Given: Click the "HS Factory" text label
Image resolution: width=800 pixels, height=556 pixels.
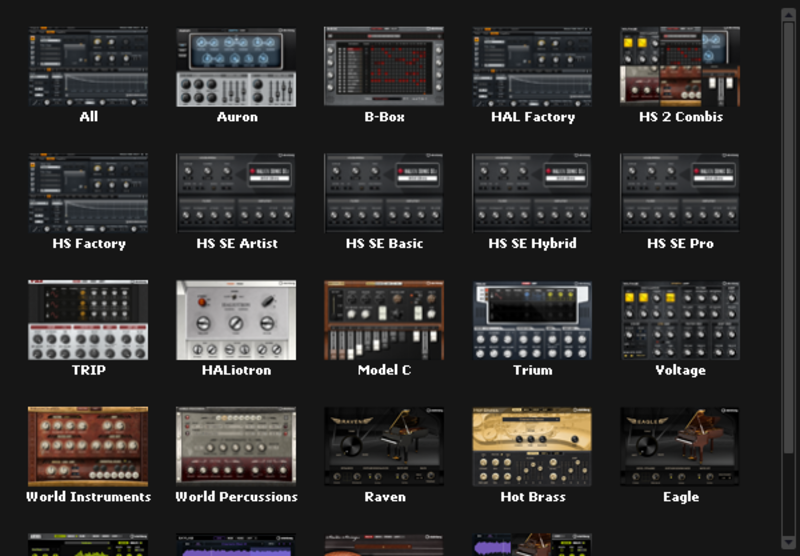Looking at the screenshot, I should pos(89,244).
